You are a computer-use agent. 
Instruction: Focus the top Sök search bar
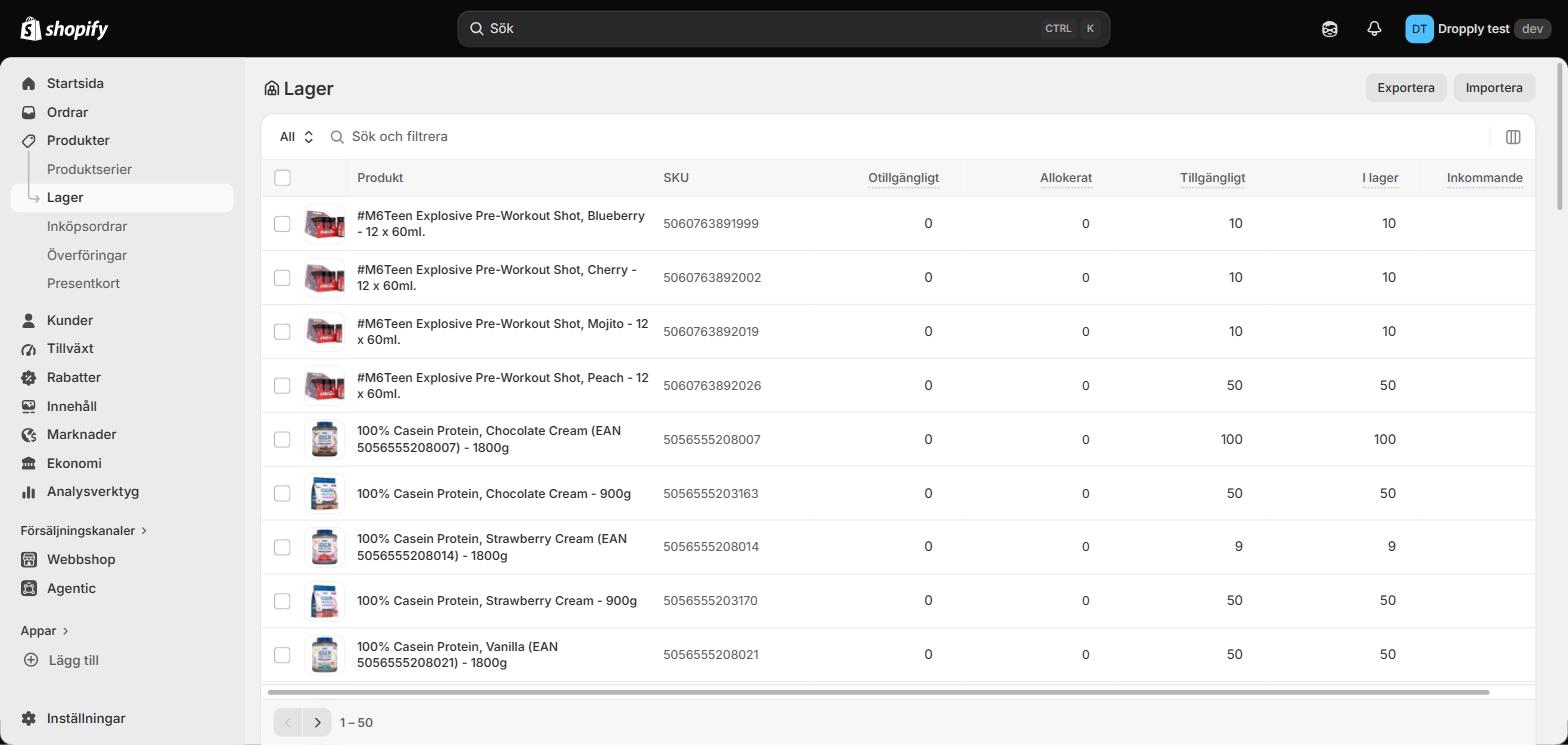click(x=784, y=29)
